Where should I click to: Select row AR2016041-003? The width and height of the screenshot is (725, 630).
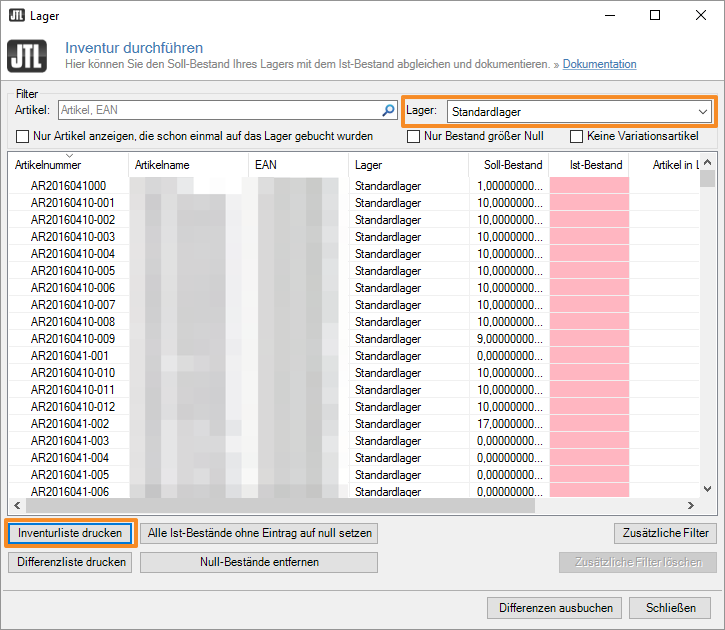[354, 441]
